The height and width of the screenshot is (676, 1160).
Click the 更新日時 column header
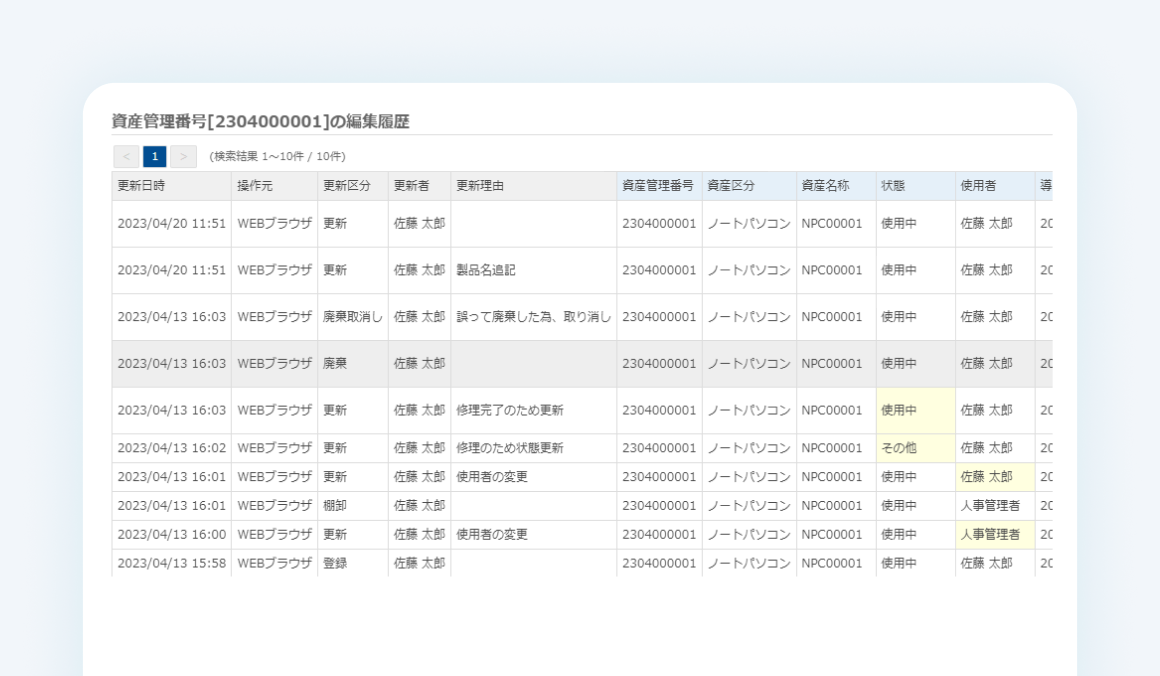coord(172,186)
